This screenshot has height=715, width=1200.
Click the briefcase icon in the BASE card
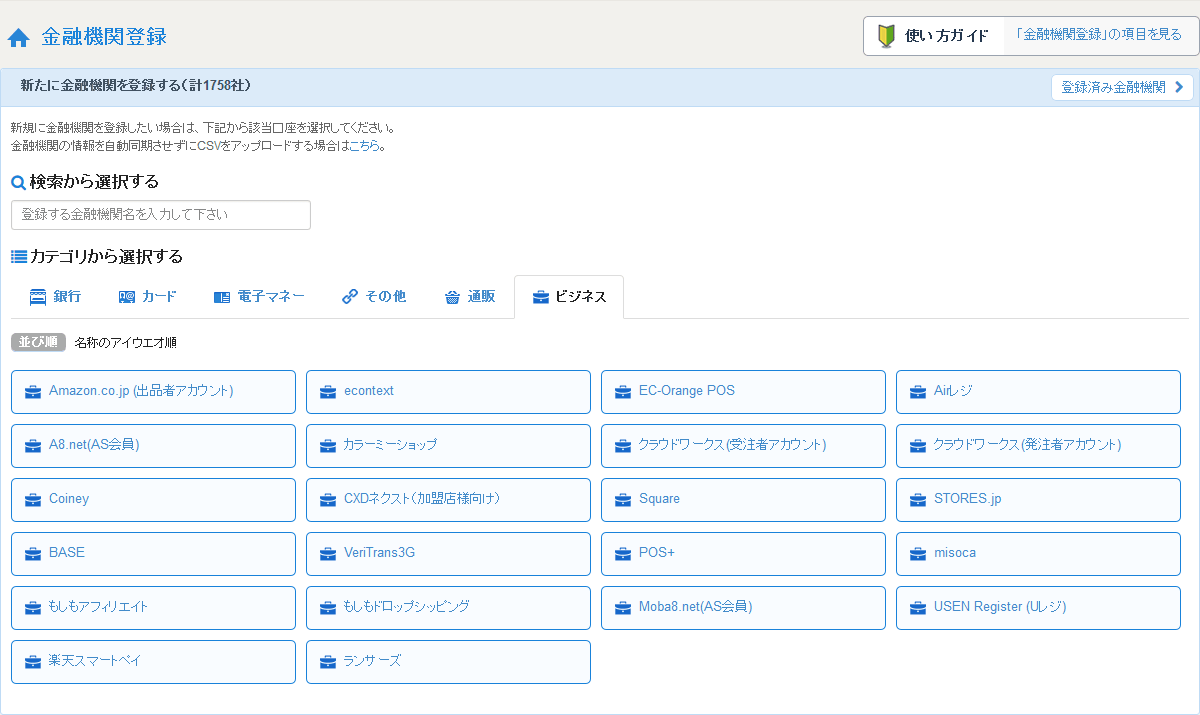[x=33, y=554]
